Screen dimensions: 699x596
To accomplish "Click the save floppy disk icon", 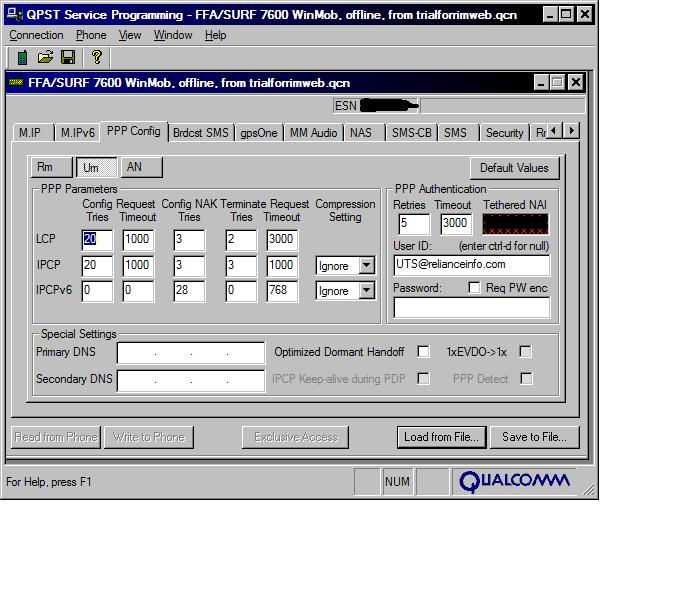I will click(x=68, y=58).
